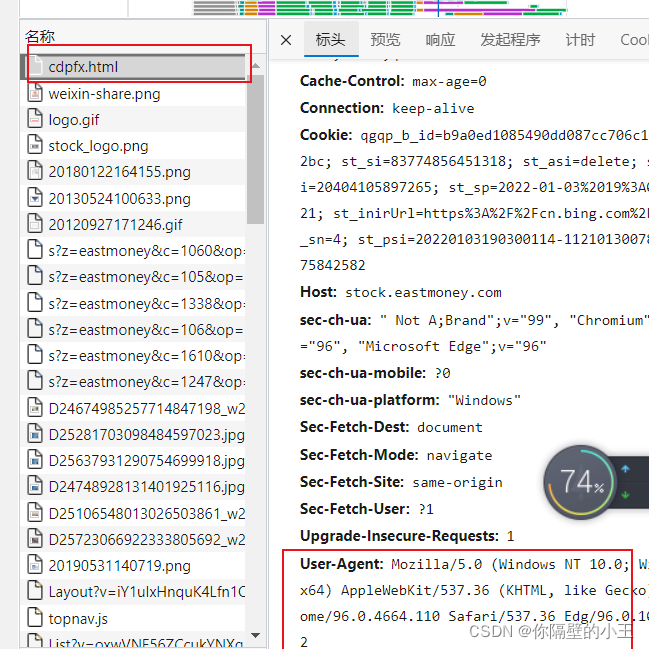Select the s?z=eastmoney&c=1060 request

(133, 250)
